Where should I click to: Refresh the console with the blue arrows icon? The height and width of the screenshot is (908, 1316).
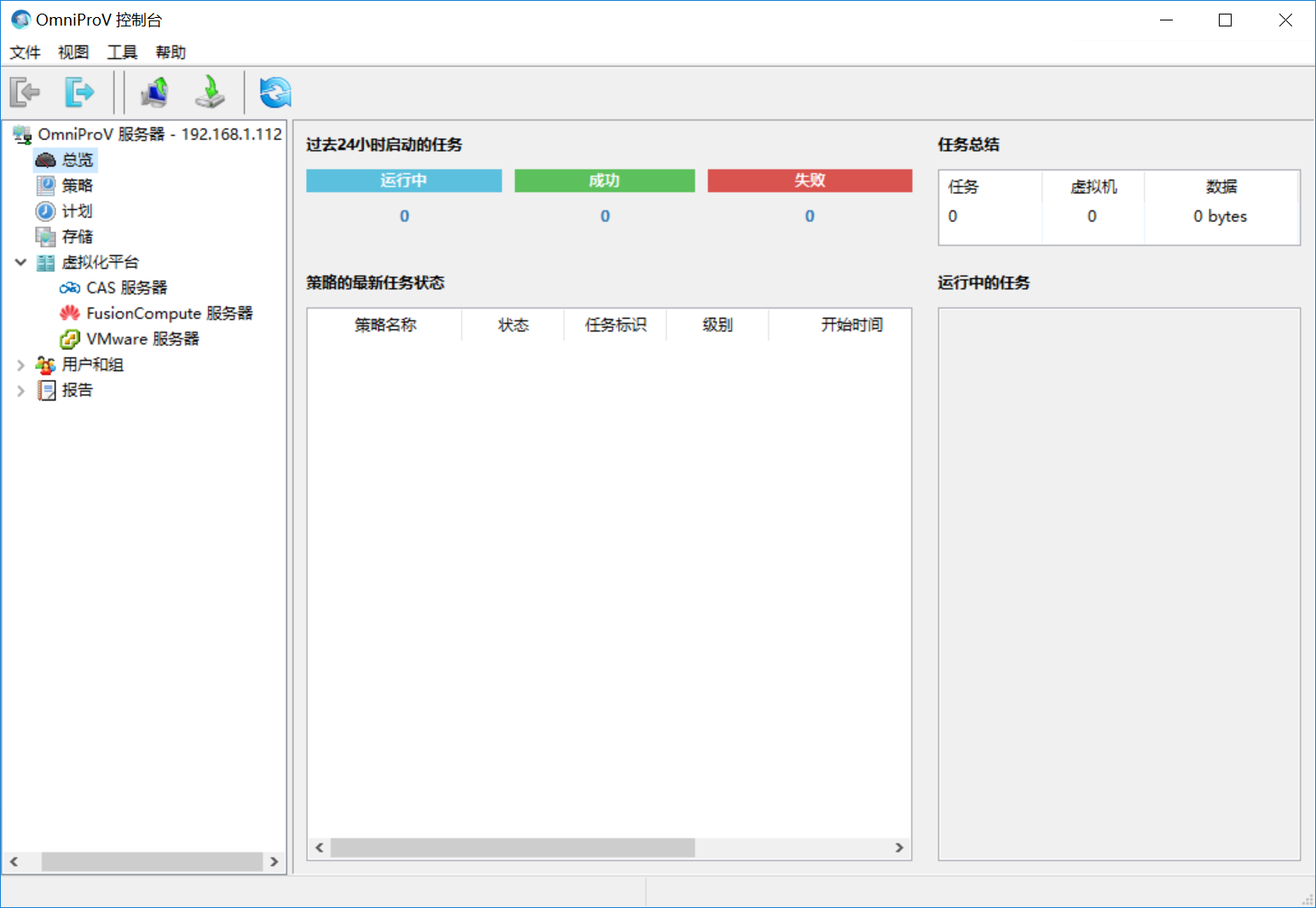pos(275,92)
